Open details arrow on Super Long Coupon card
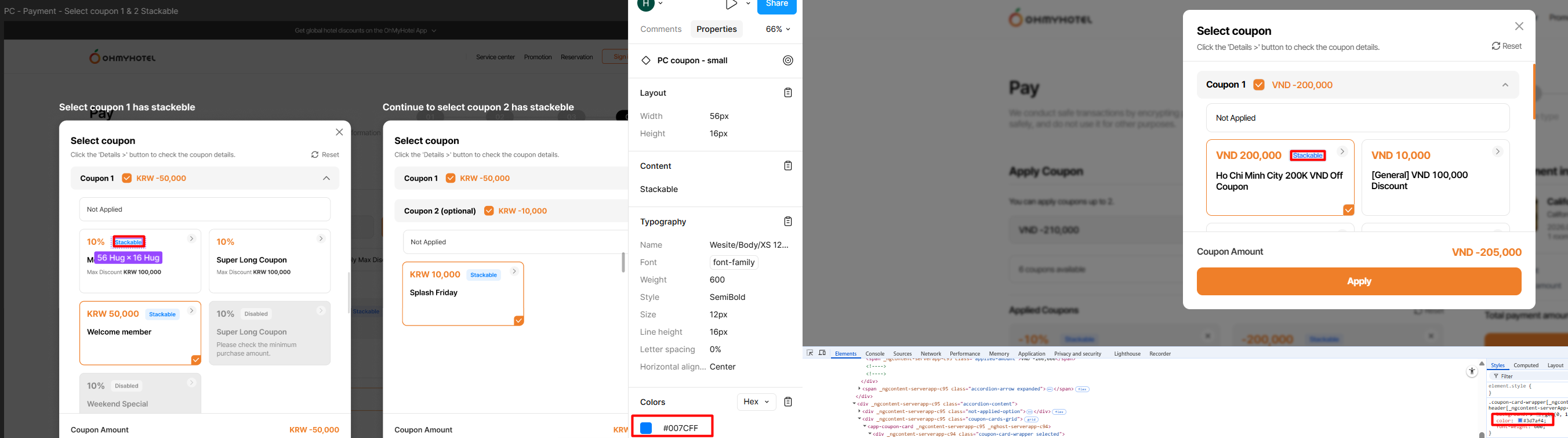 tap(321, 239)
